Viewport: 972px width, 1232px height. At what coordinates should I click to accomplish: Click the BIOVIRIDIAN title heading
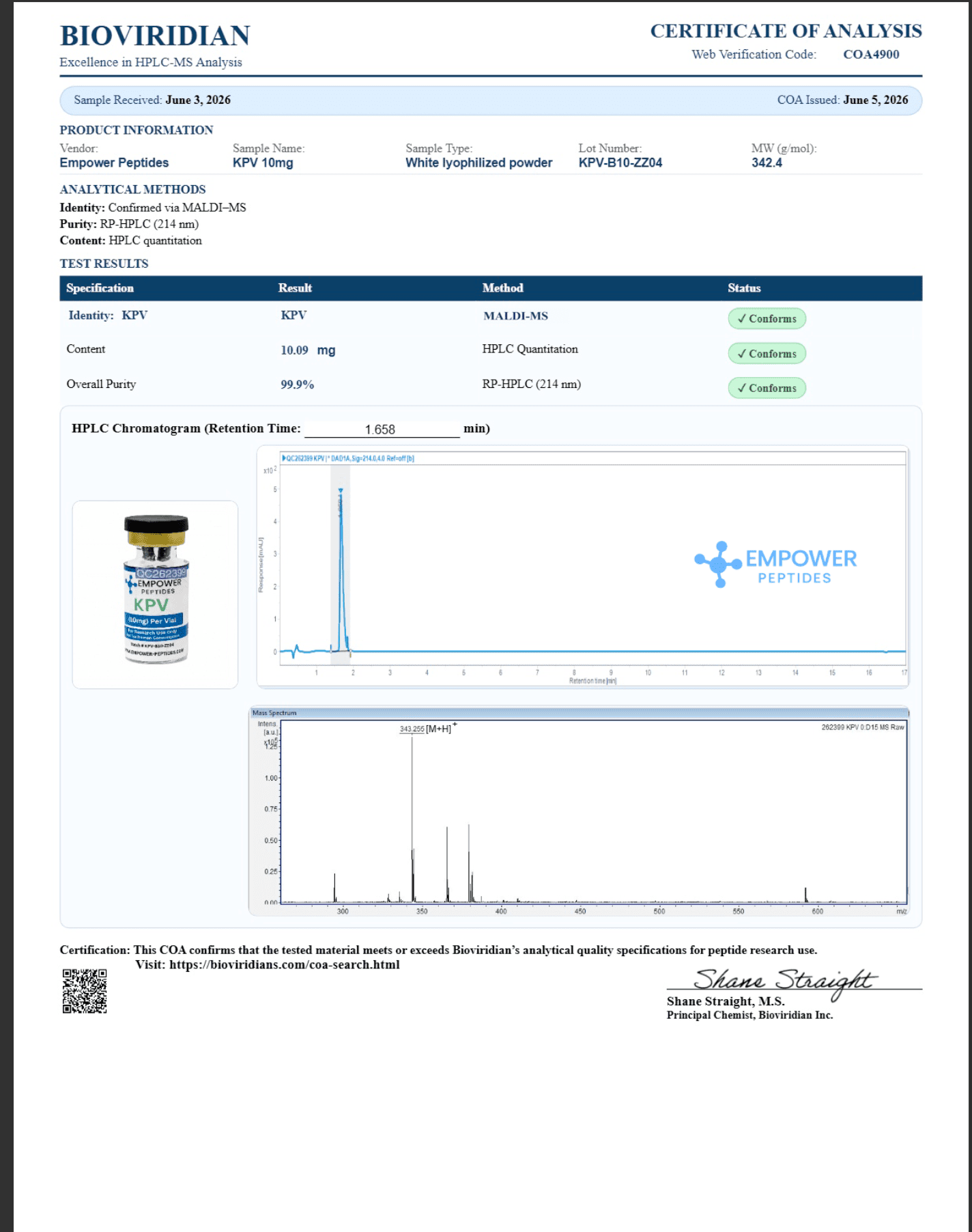[x=155, y=36]
